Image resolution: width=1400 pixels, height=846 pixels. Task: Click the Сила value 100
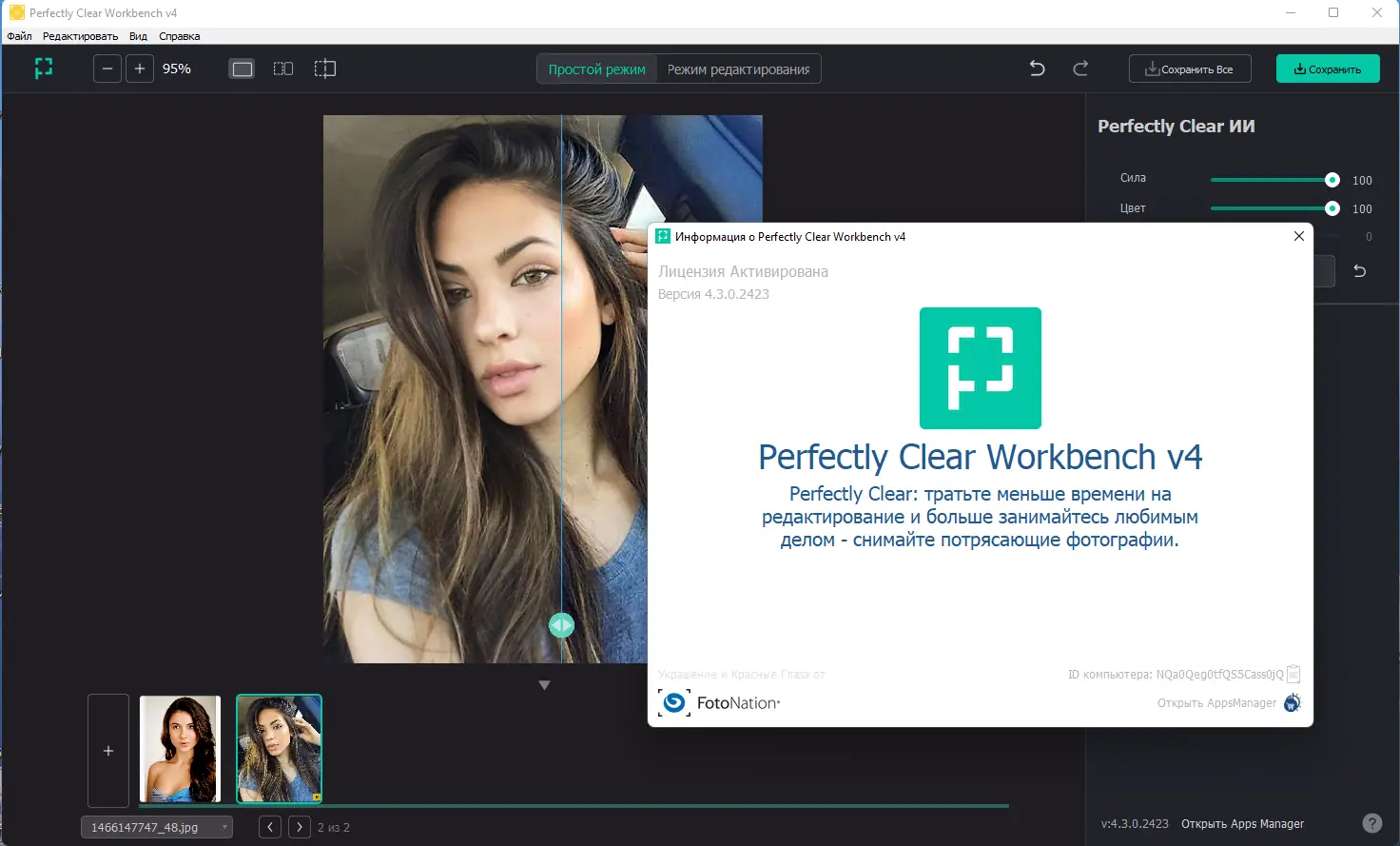pyautogui.click(x=1362, y=181)
